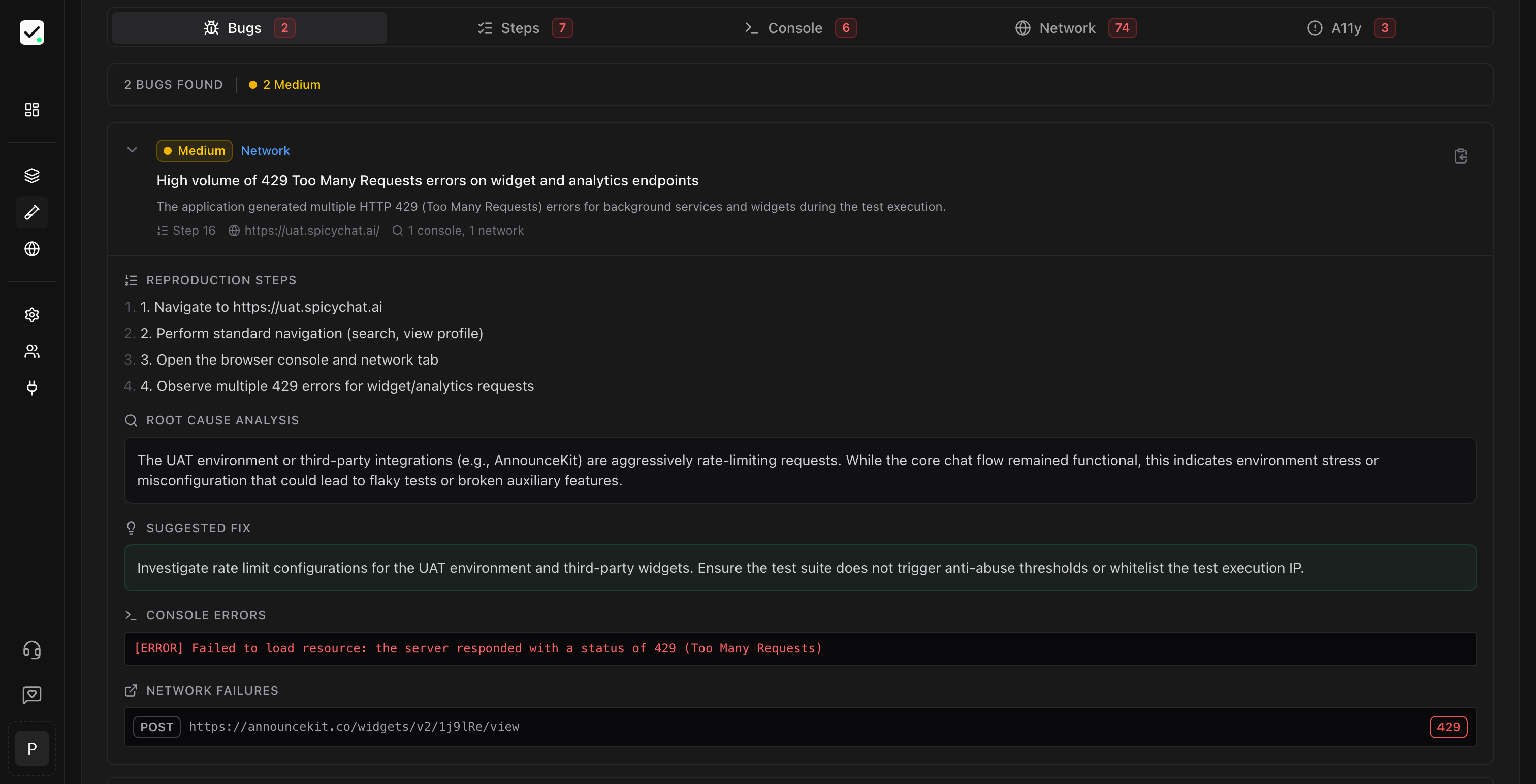Open the integrations plug icon
1536x784 pixels.
31,388
